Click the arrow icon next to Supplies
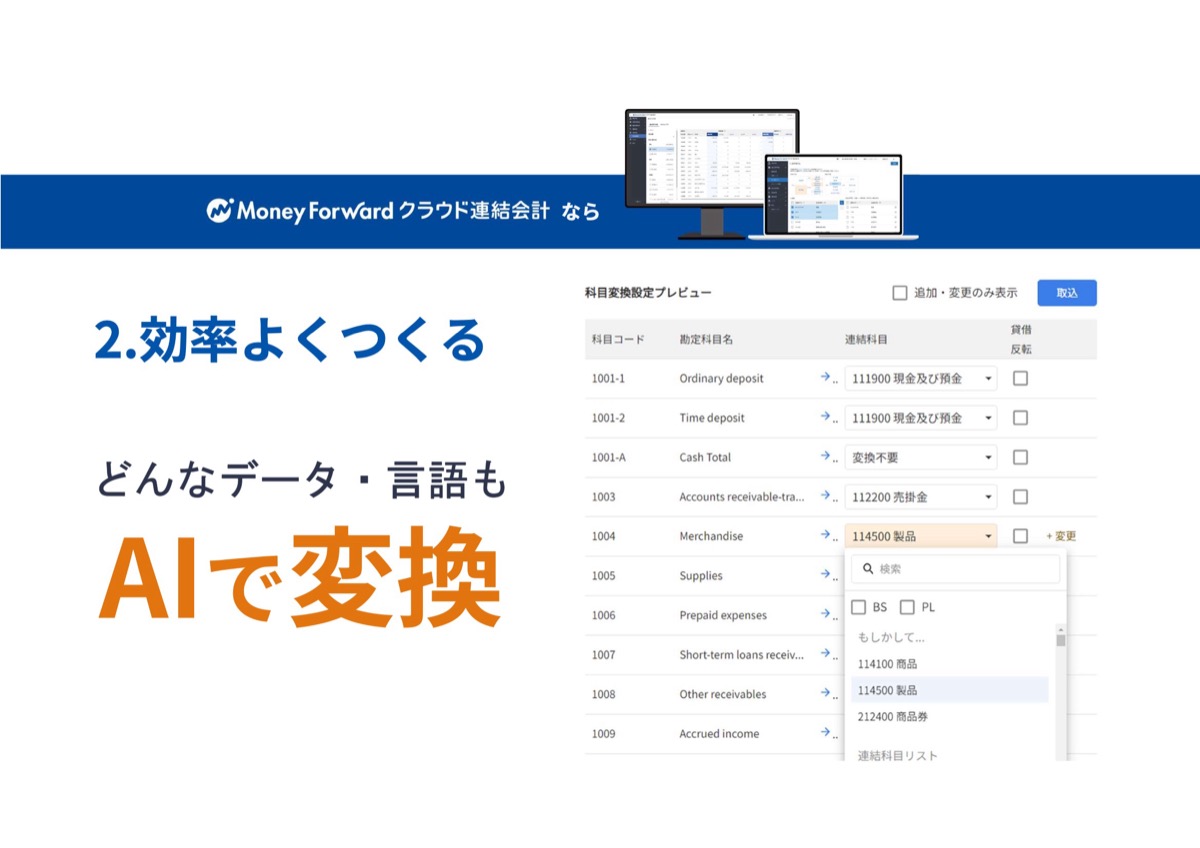 tap(827, 575)
